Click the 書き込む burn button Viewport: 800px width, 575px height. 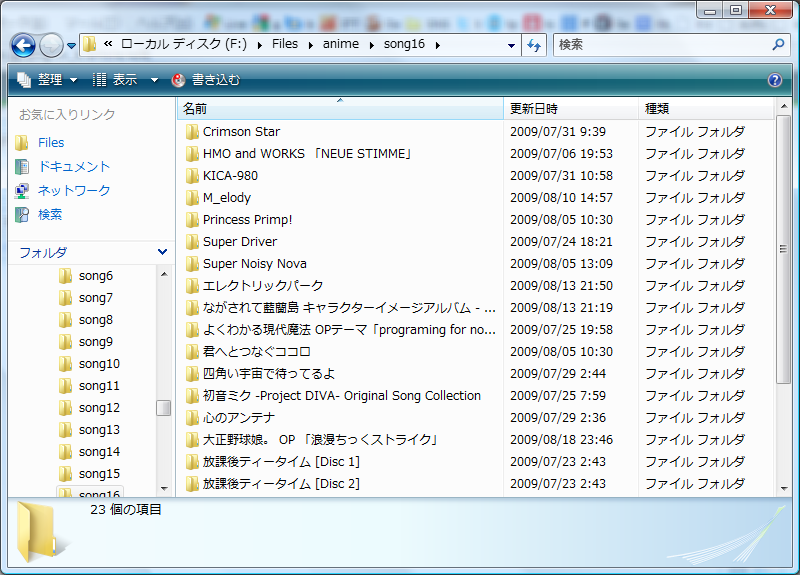click(206, 80)
